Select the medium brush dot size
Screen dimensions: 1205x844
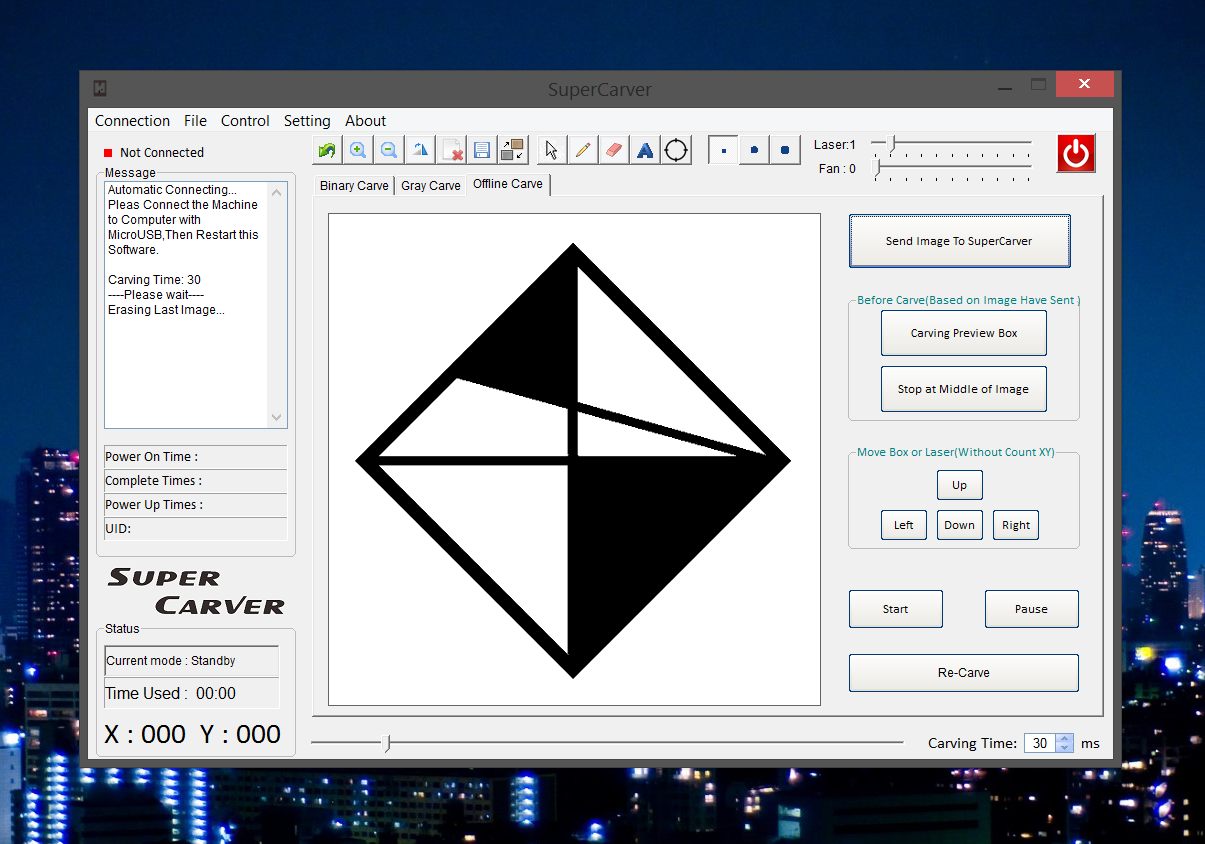(754, 150)
